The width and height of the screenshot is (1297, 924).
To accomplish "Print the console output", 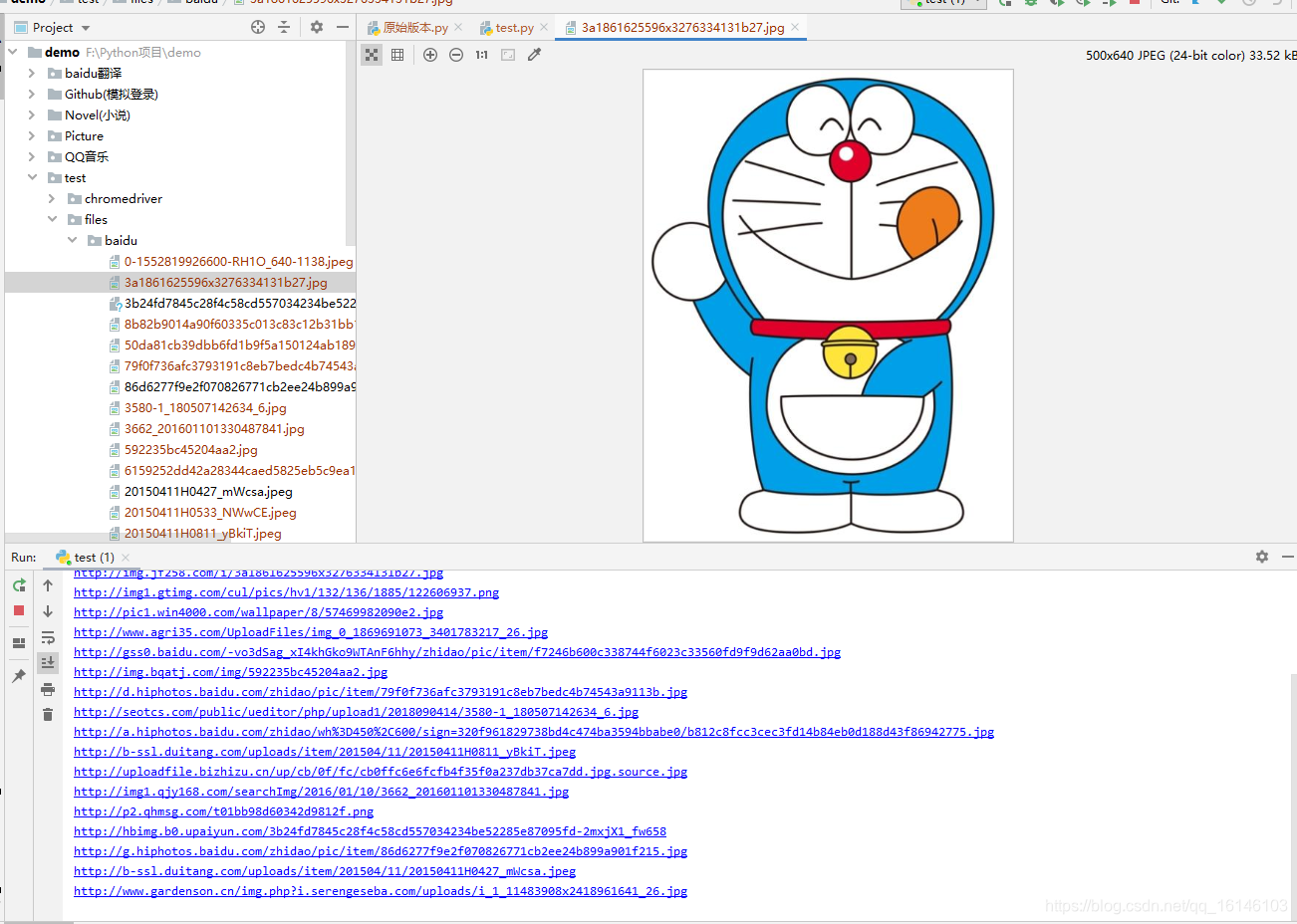I will coord(48,689).
